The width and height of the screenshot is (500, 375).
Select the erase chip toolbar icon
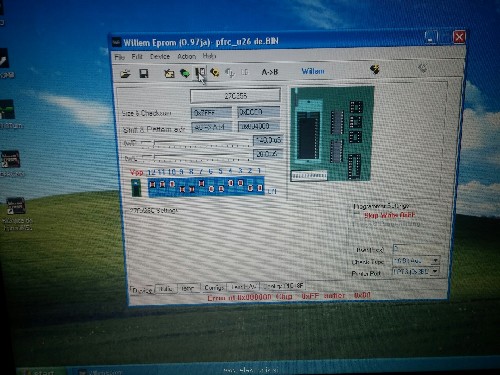click(215, 72)
